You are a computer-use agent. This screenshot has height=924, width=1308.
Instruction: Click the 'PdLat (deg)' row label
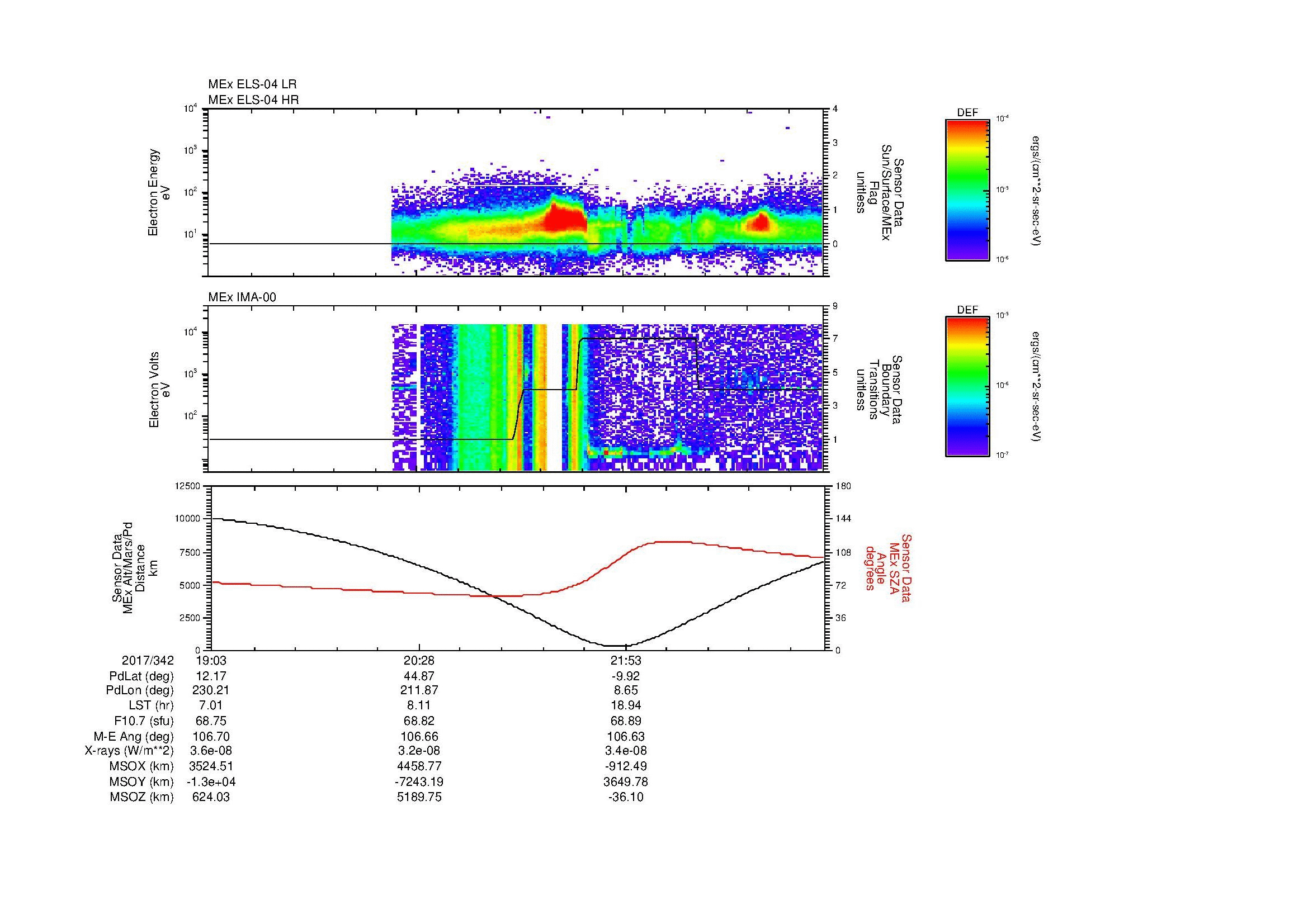[141, 676]
